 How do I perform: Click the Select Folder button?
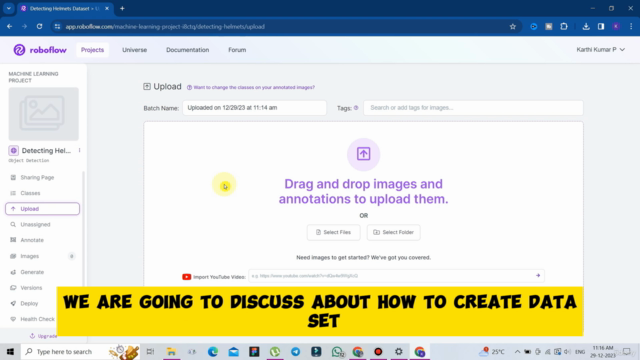pos(393,232)
